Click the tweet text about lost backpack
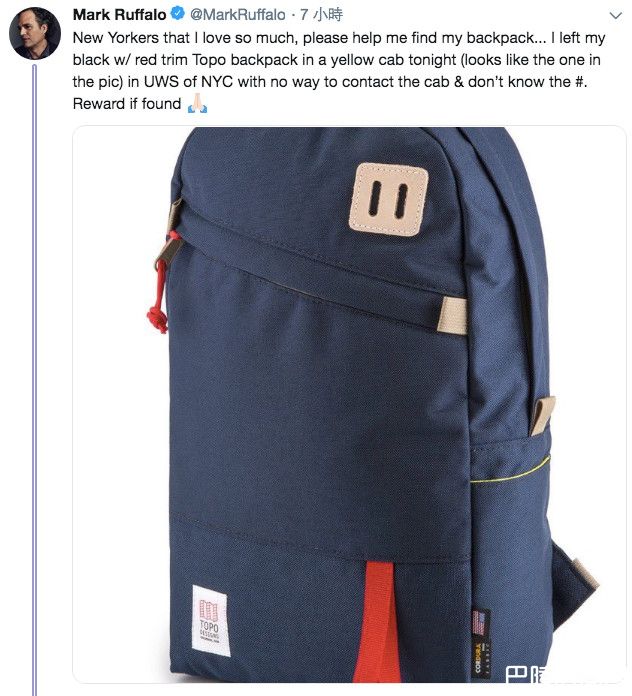Image resolution: width=632 pixels, height=696 pixels. [339, 71]
